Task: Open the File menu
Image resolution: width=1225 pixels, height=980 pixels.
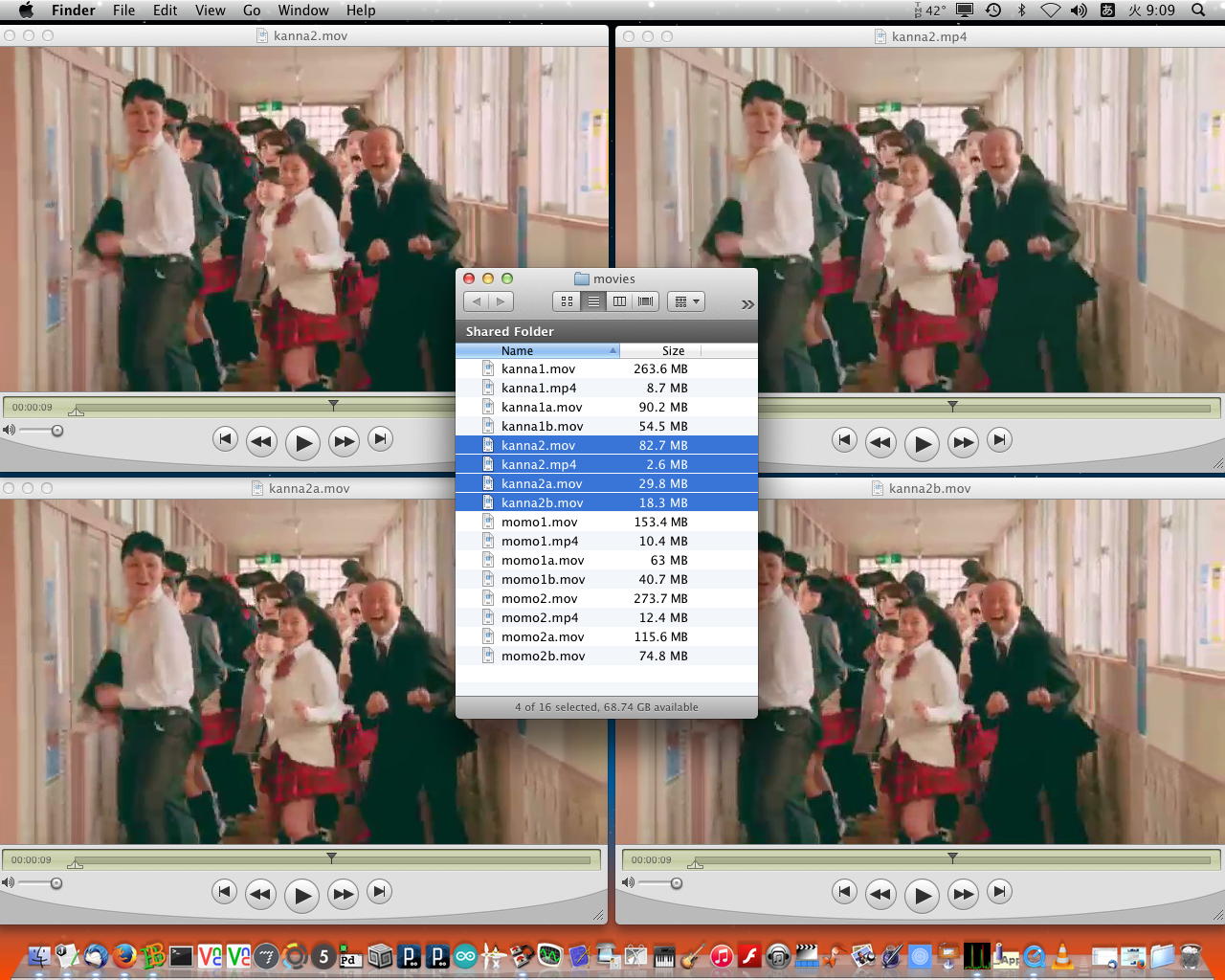Action: point(123,11)
